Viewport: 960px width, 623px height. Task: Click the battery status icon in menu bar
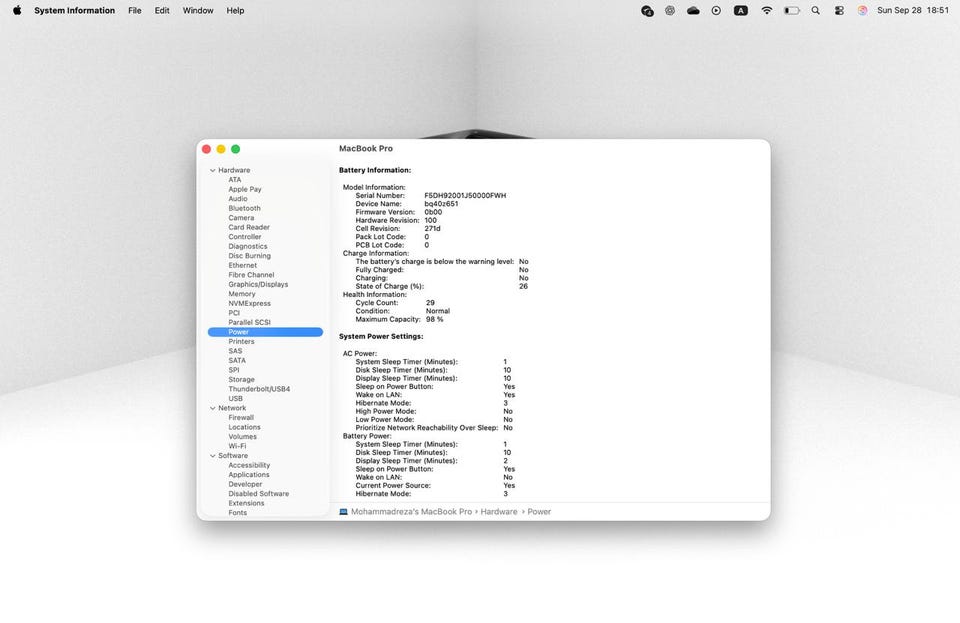click(792, 10)
